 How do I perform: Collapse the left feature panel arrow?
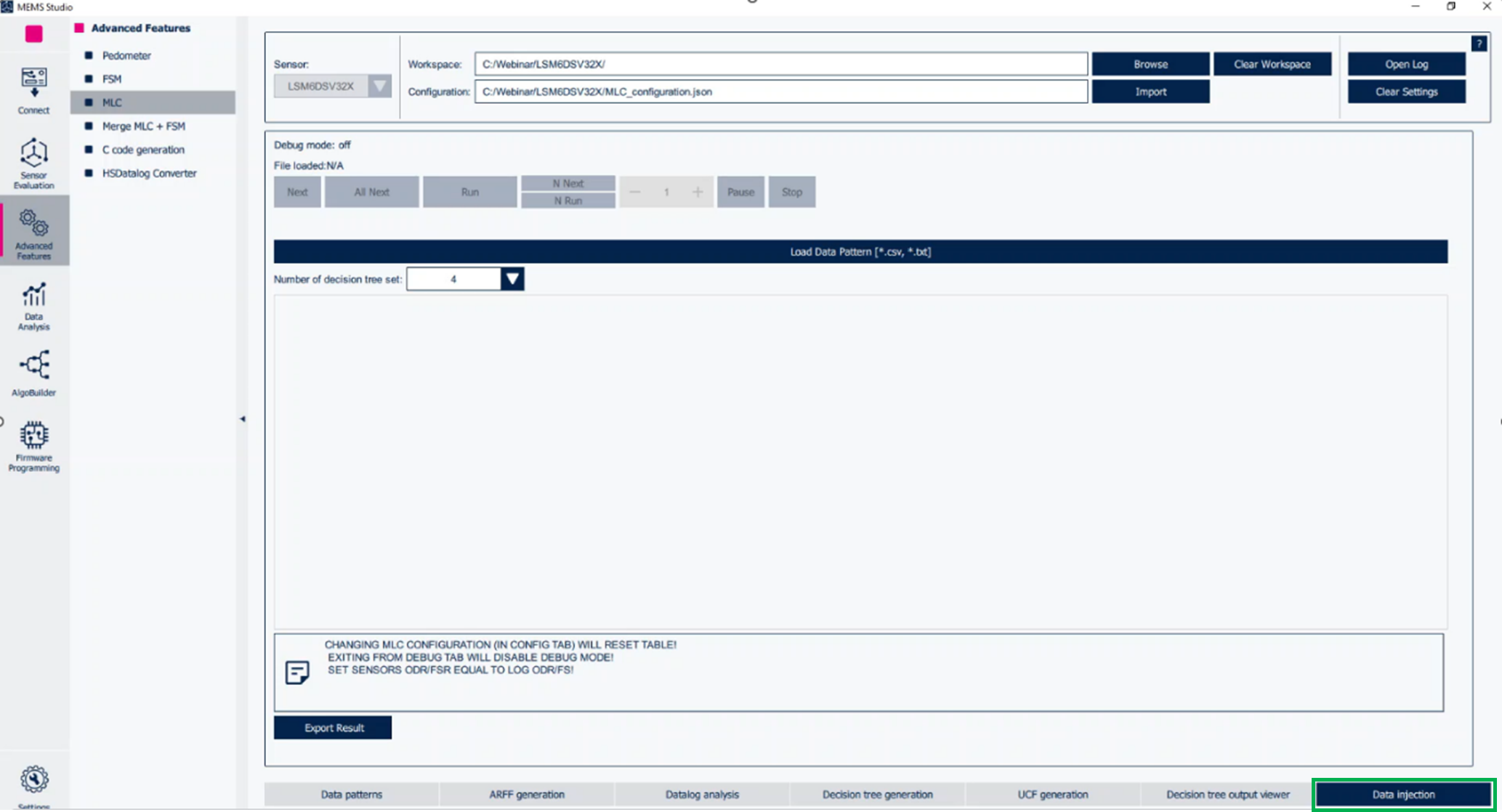tap(243, 419)
